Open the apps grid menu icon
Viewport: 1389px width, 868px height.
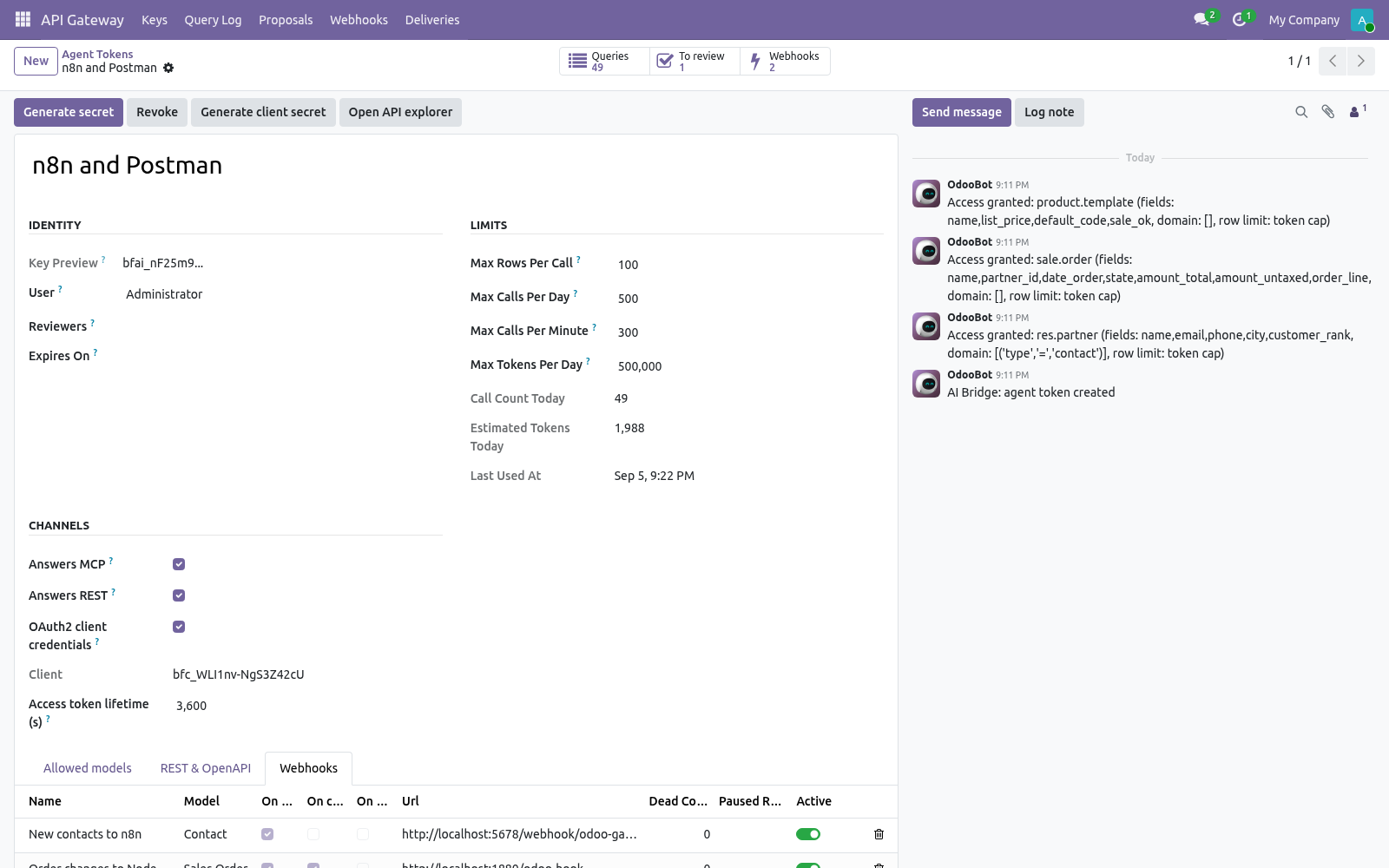click(x=23, y=19)
